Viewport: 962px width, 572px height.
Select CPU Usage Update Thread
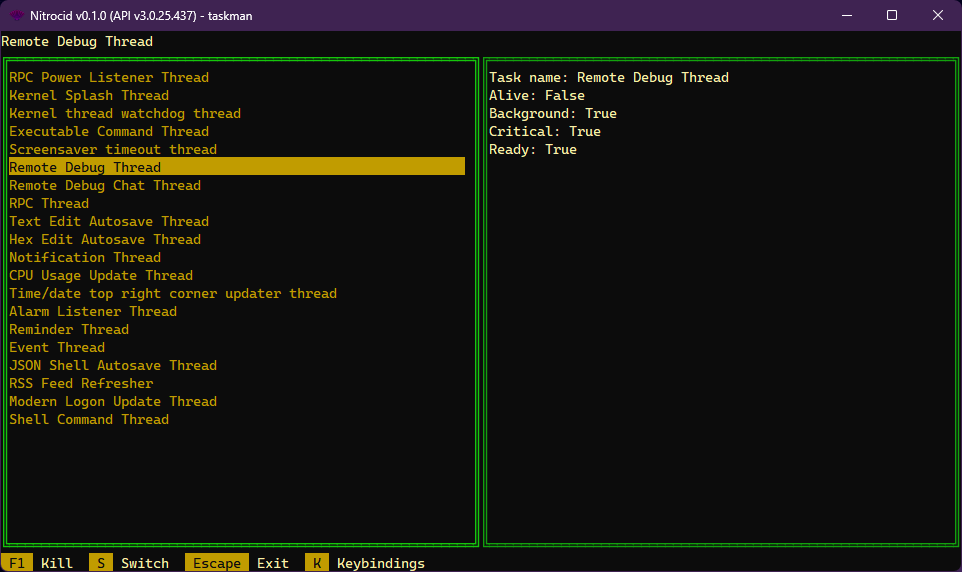[101, 275]
